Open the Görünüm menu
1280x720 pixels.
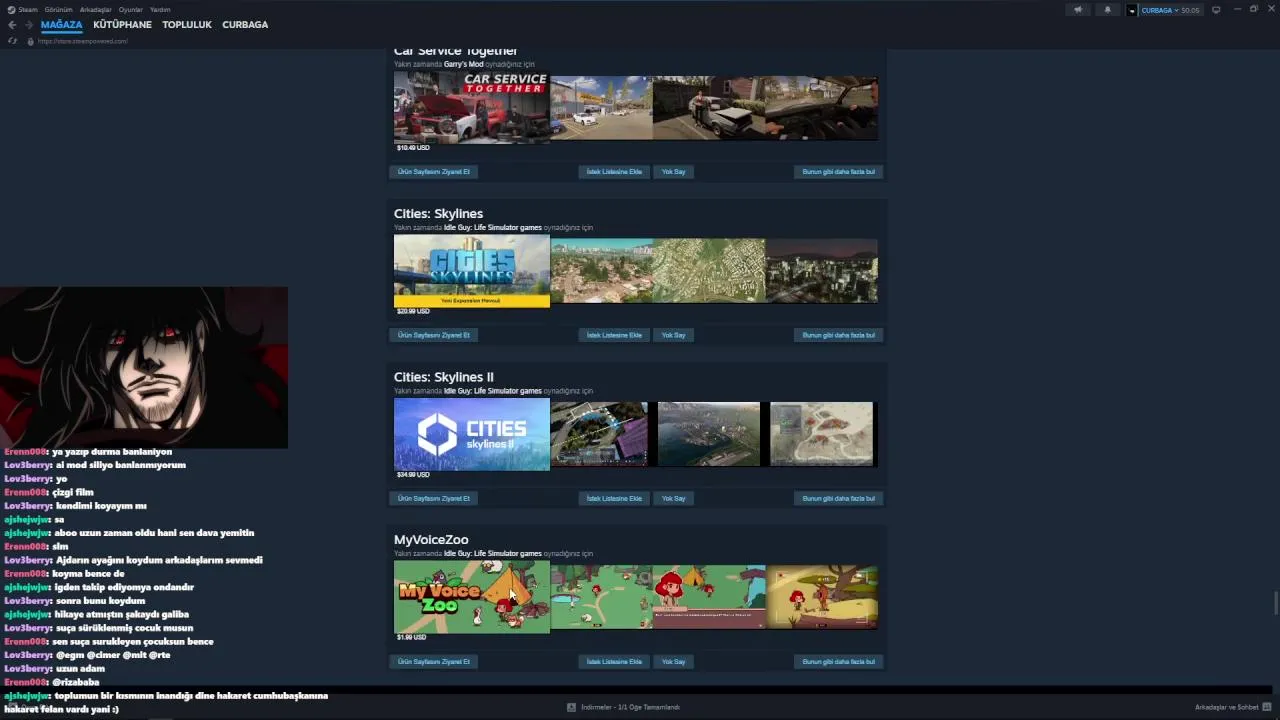pyautogui.click(x=58, y=10)
